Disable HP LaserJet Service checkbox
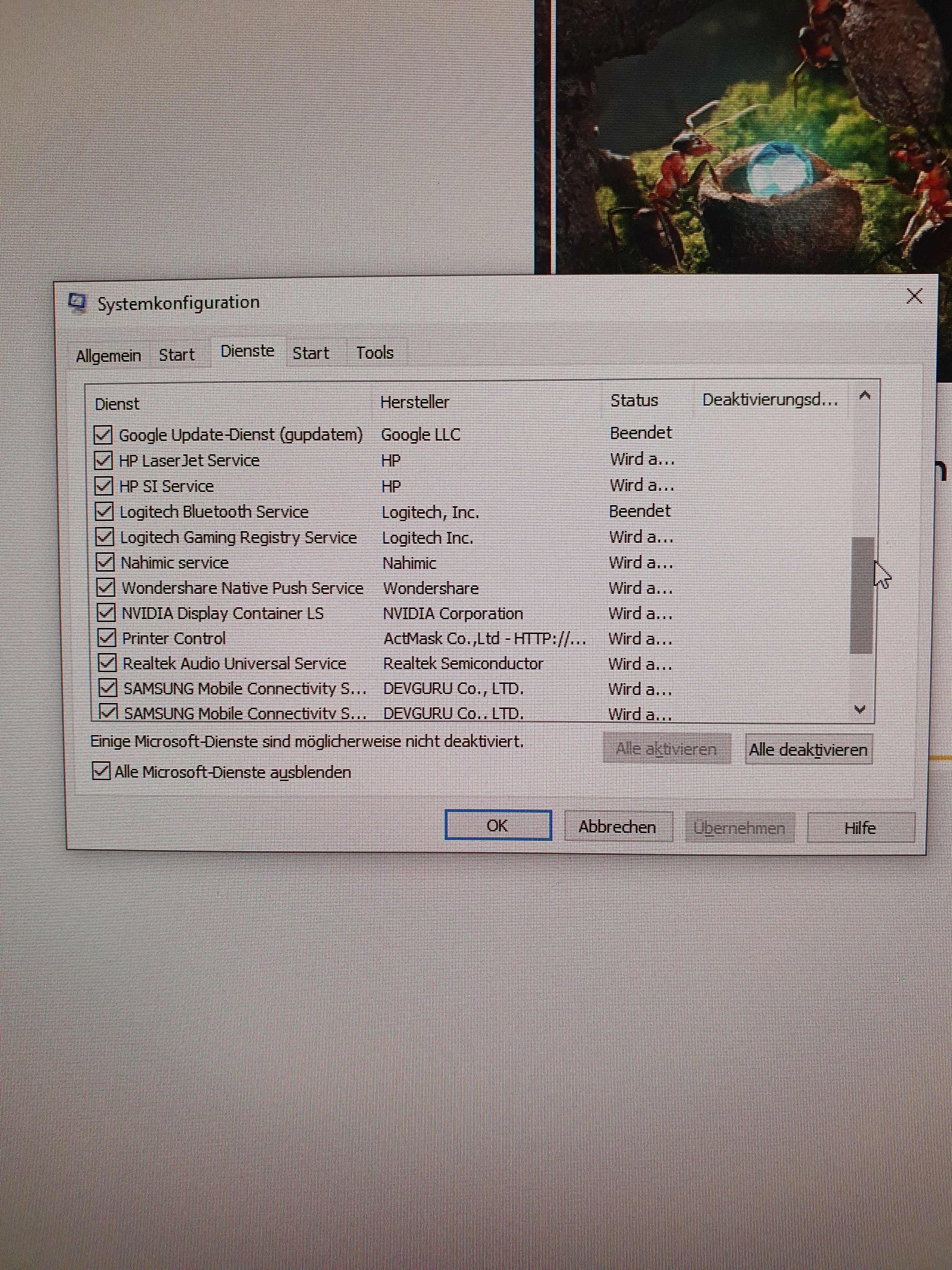This screenshot has height=1270, width=952. click(x=103, y=461)
